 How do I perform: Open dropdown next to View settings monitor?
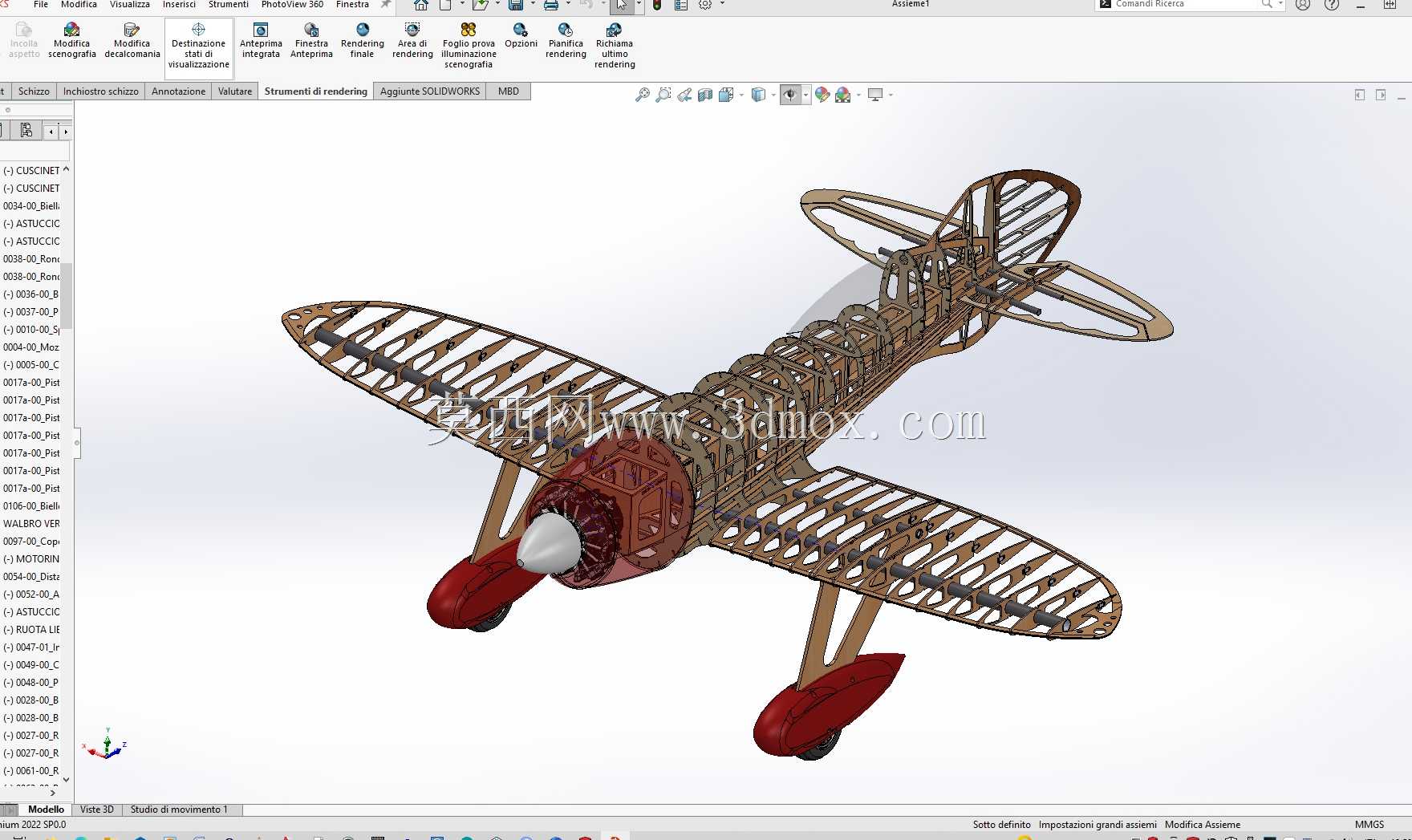click(891, 95)
